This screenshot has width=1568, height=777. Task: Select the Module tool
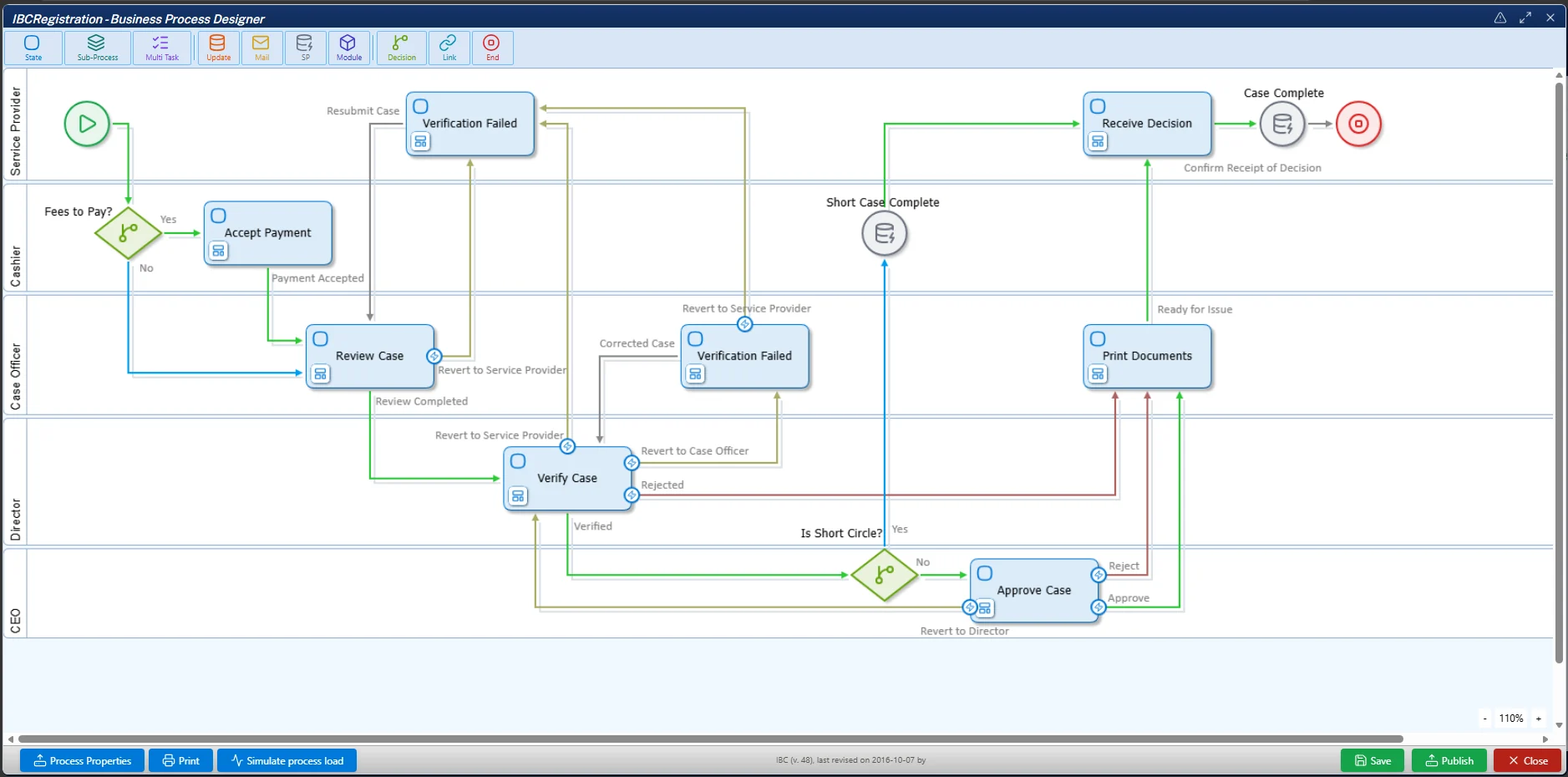349,48
